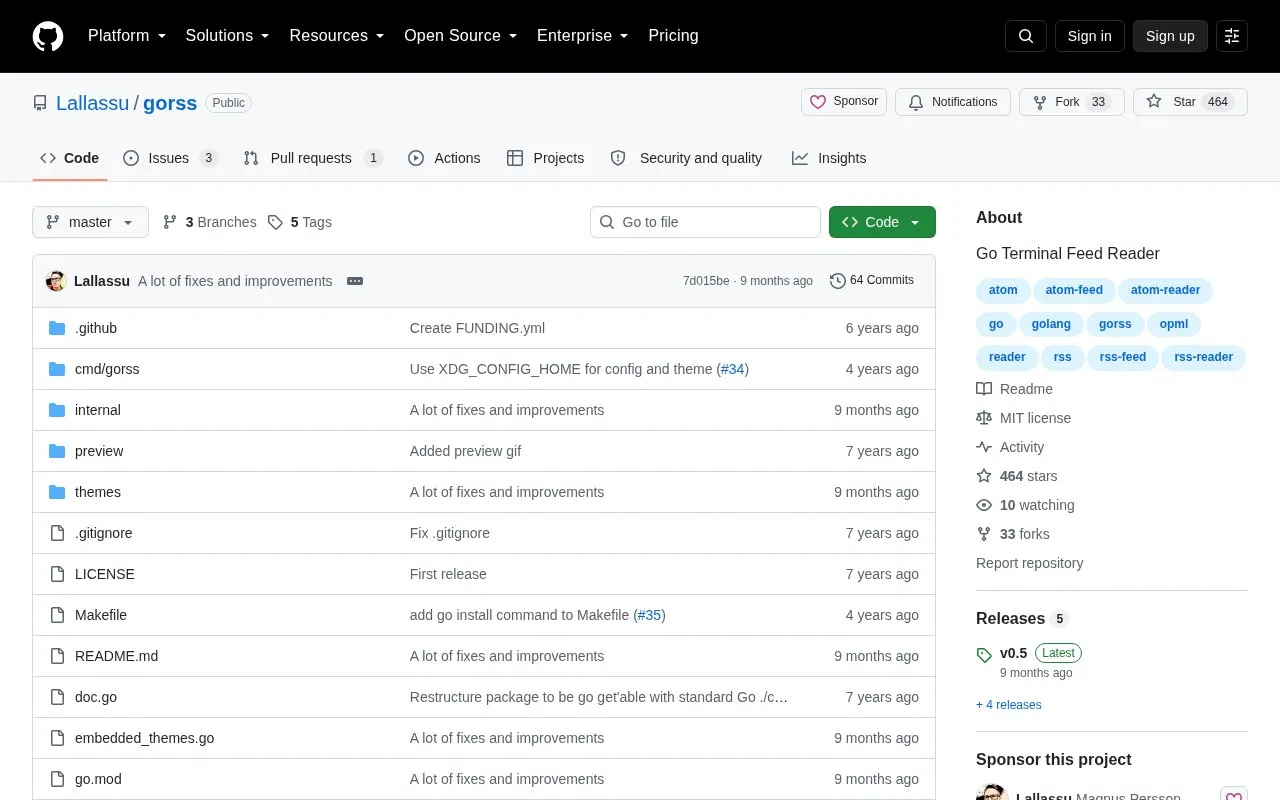Open the Readme link in About
Screen dimensions: 1280x800
point(1014,389)
